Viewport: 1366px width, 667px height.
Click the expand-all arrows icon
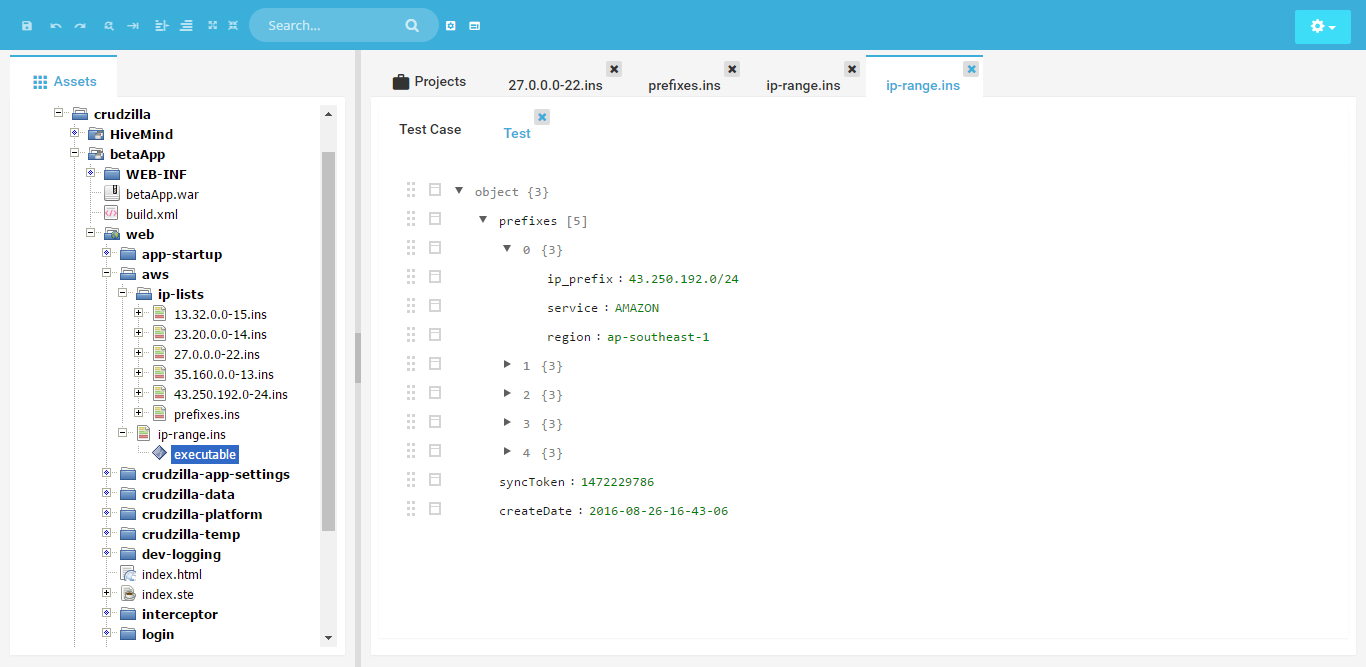pyautogui.click(x=212, y=26)
